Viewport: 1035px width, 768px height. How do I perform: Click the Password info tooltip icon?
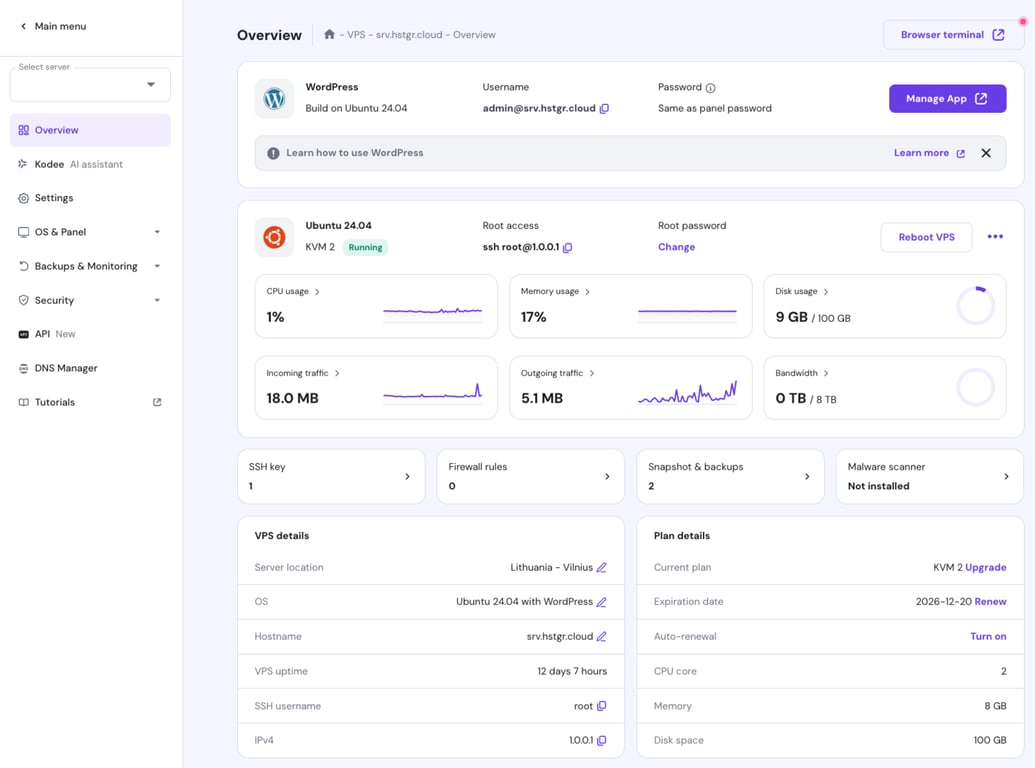click(x=712, y=86)
